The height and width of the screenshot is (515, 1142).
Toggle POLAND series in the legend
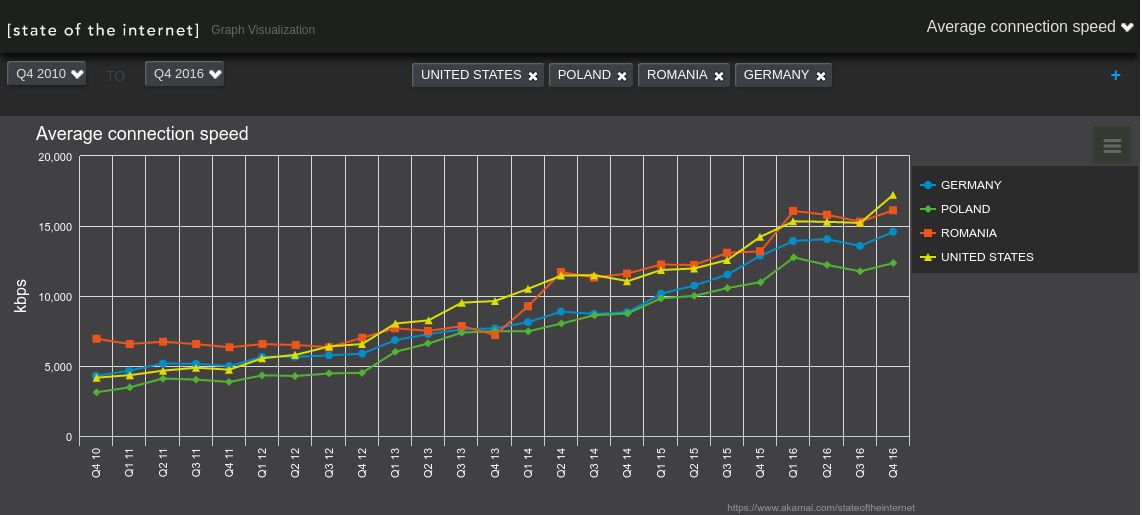(x=956, y=209)
